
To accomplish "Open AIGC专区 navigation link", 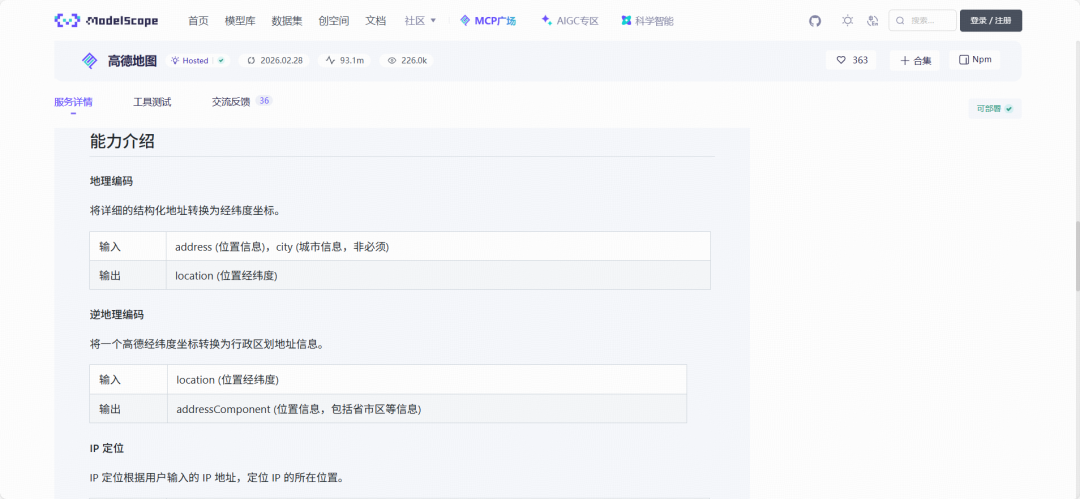I will [570, 21].
